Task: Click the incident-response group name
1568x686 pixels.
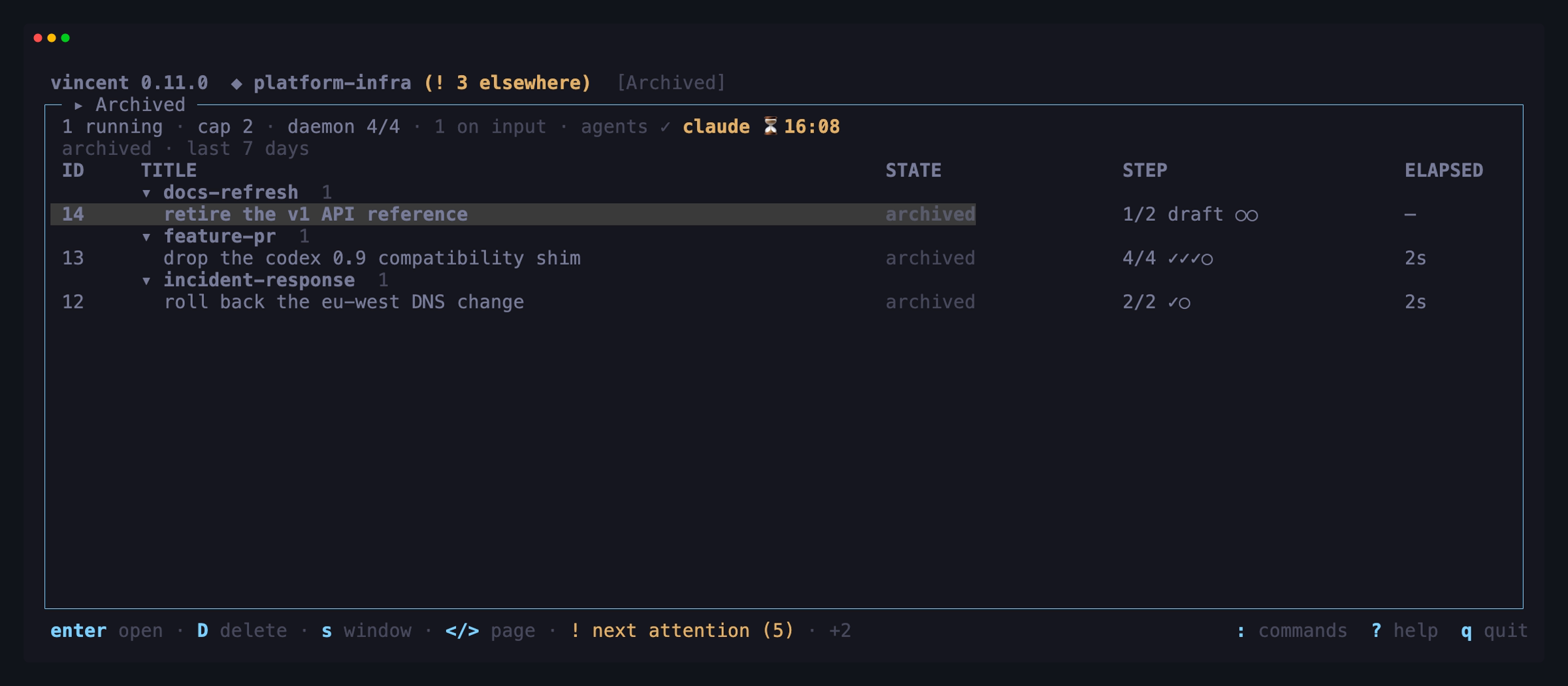Action: 259,280
